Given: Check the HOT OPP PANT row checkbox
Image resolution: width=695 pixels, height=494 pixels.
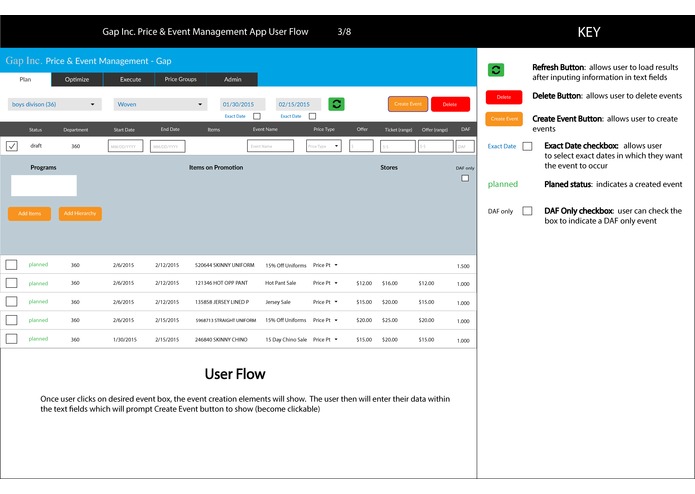Looking at the screenshot, I should (12, 283).
